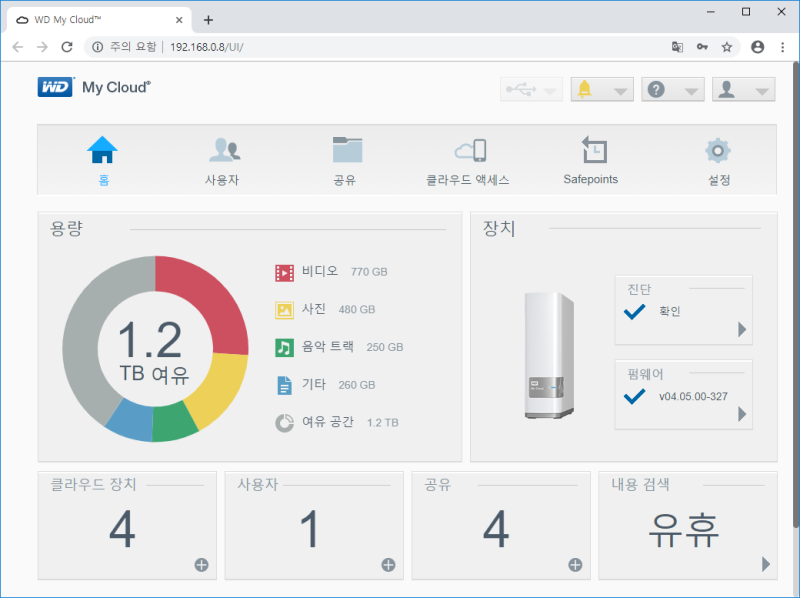800x598 pixels.
Task: Click the diagnosis (진단) checkmark icon
Action: (x=635, y=311)
